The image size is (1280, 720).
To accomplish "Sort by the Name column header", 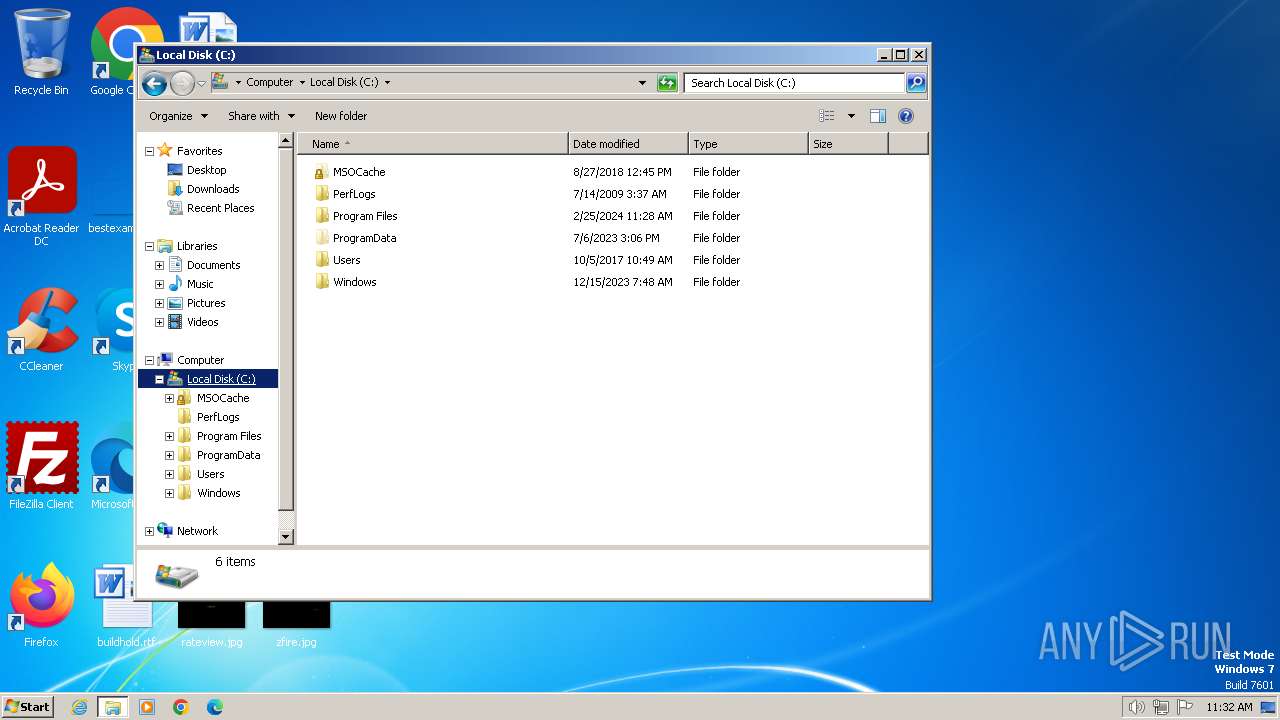I will coord(433,144).
